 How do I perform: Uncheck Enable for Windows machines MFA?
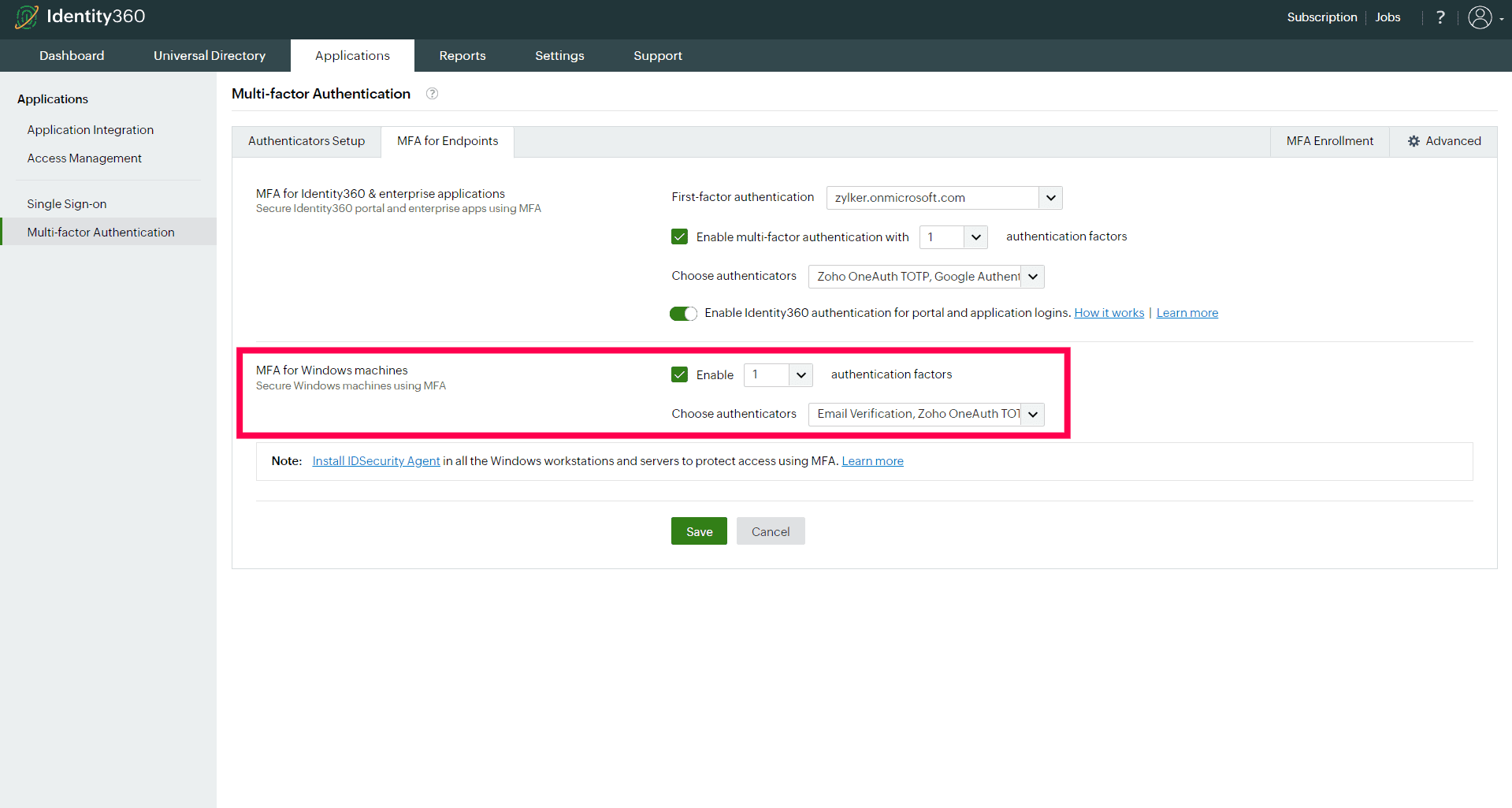point(679,374)
